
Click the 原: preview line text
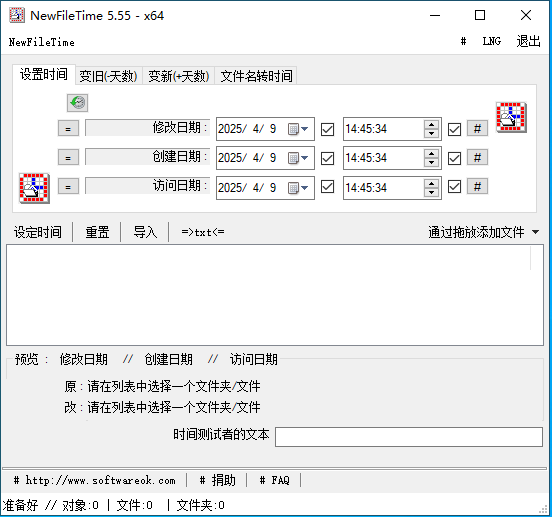point(162,386)
